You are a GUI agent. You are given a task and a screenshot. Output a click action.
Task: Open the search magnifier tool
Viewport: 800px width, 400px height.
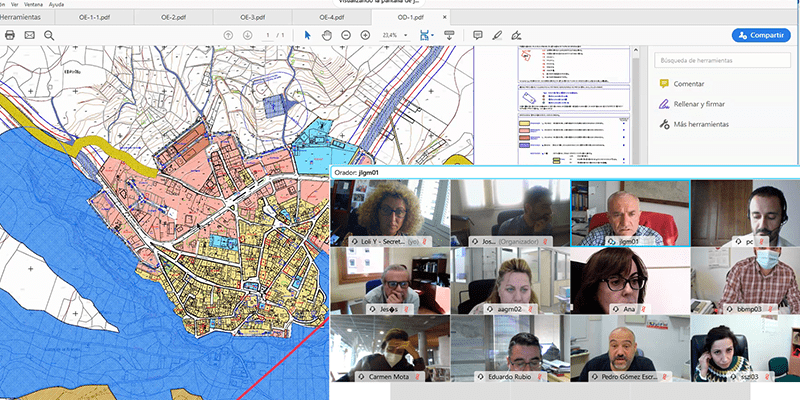[x=49, y=35]
